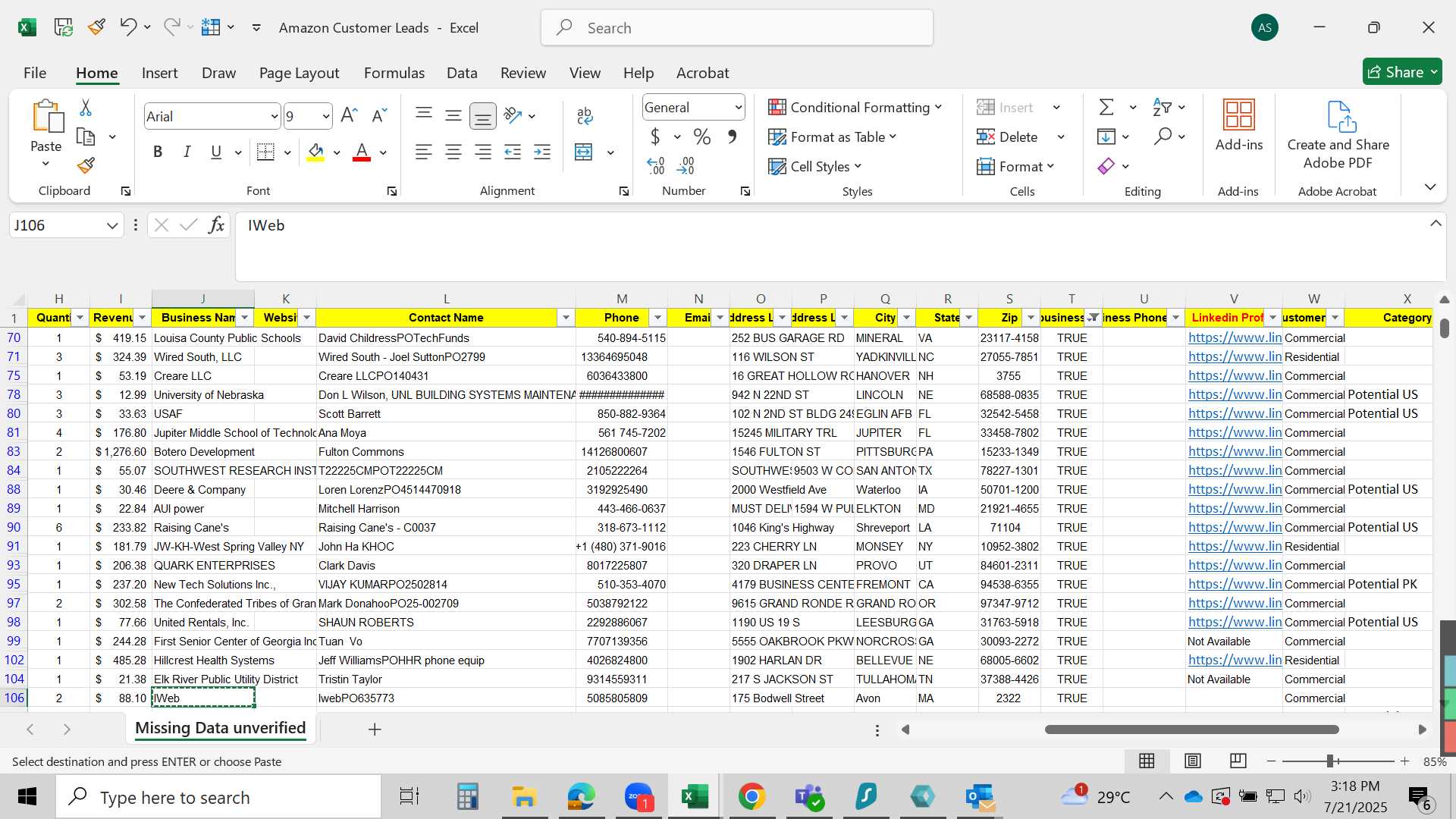
Task: Open Linkedin link for Louisa County Public Schools
Action: (1235, 337)
